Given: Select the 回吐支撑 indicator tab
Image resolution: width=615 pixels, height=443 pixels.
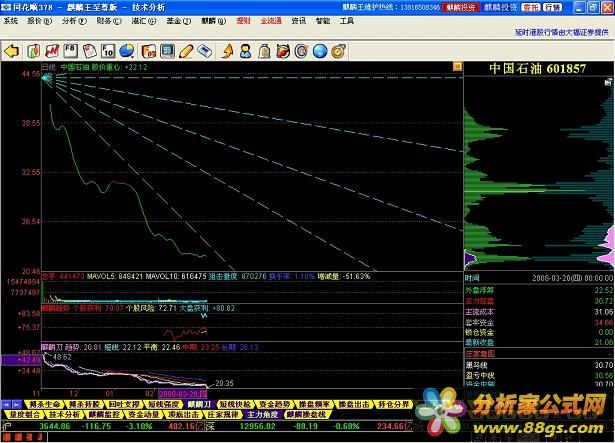Looking at the screenshot, I should 124,405.
